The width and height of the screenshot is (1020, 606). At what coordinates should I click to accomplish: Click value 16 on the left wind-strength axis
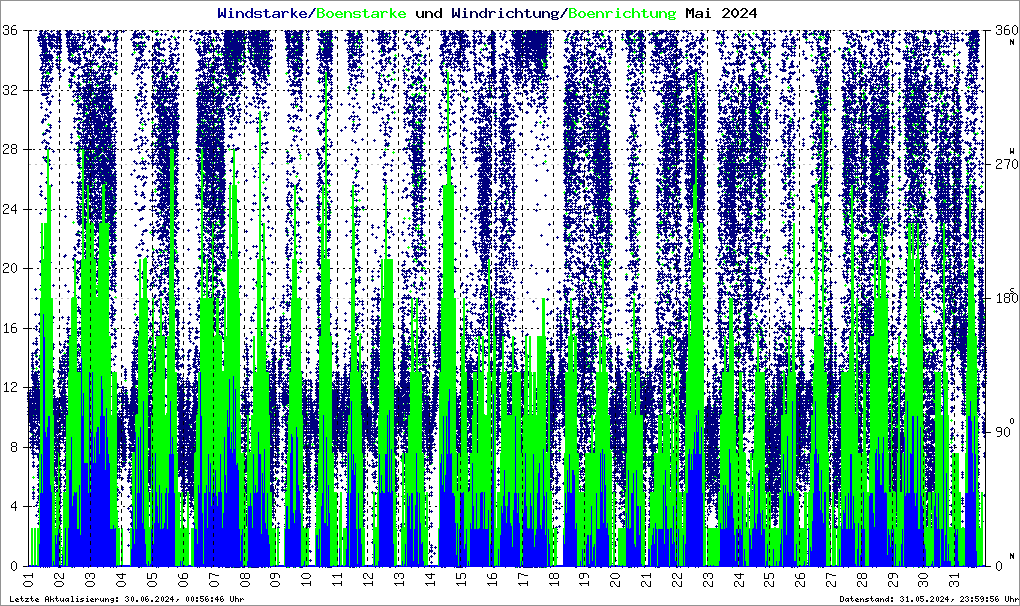coord(10,328)
